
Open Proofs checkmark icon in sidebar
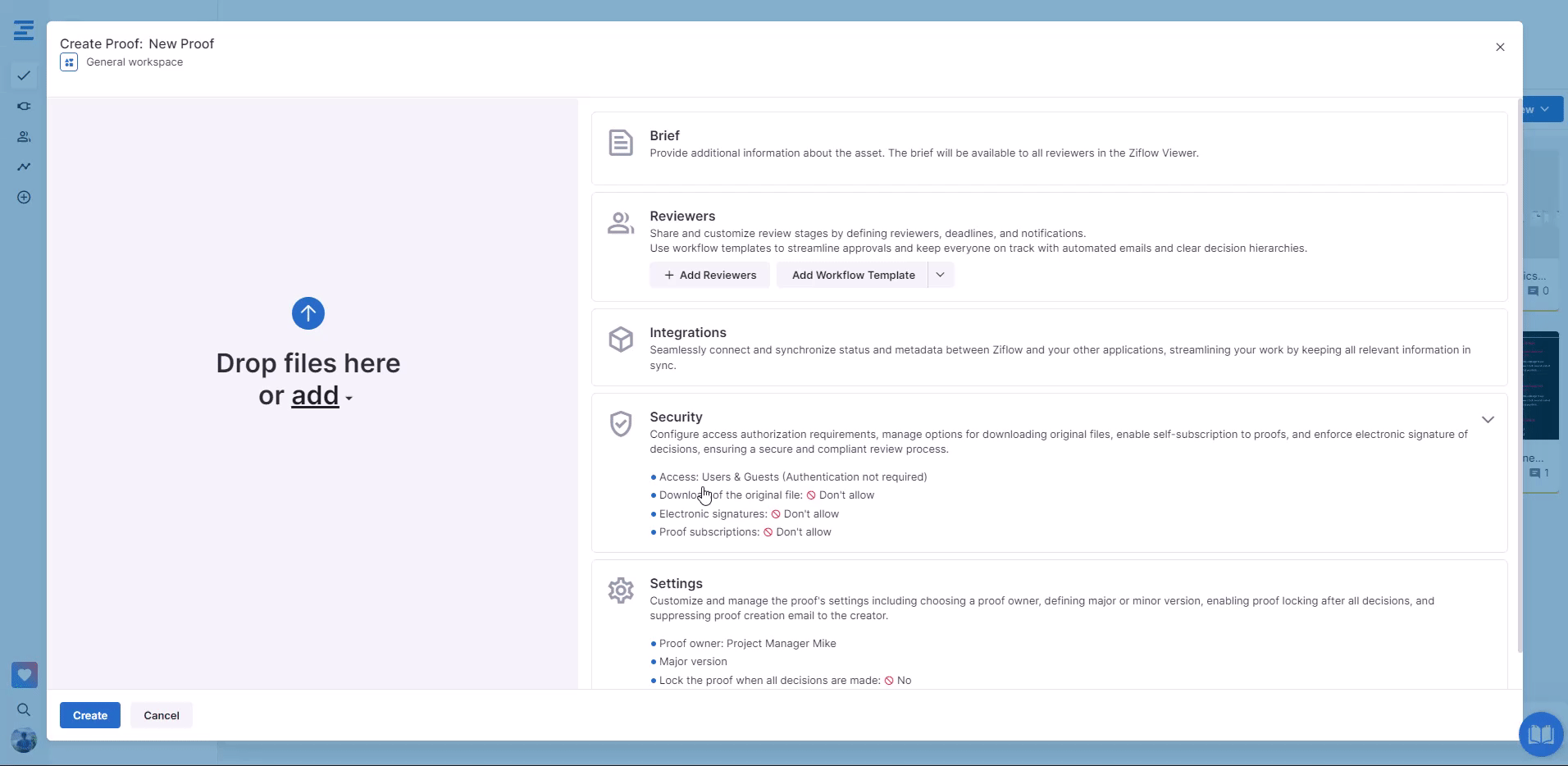(x=24, y=75)
